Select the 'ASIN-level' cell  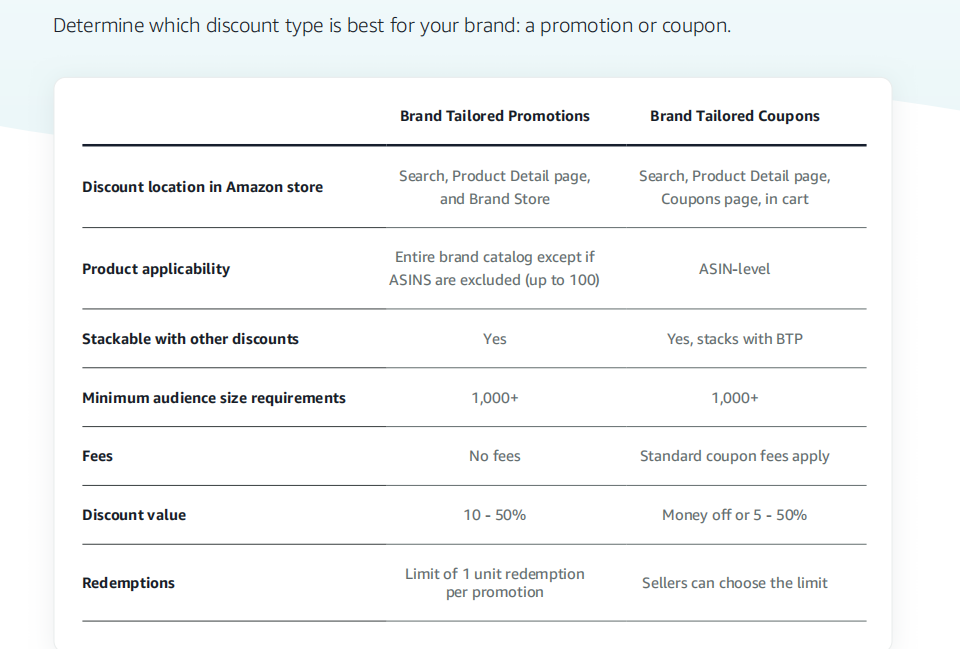pyautogui.click(x=735, y=269)
